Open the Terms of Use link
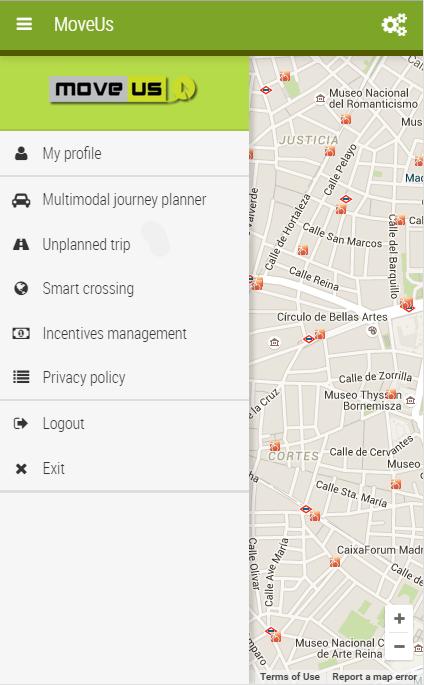The width and height of the screenshot is (424, 685). click(x=290, y=677)
